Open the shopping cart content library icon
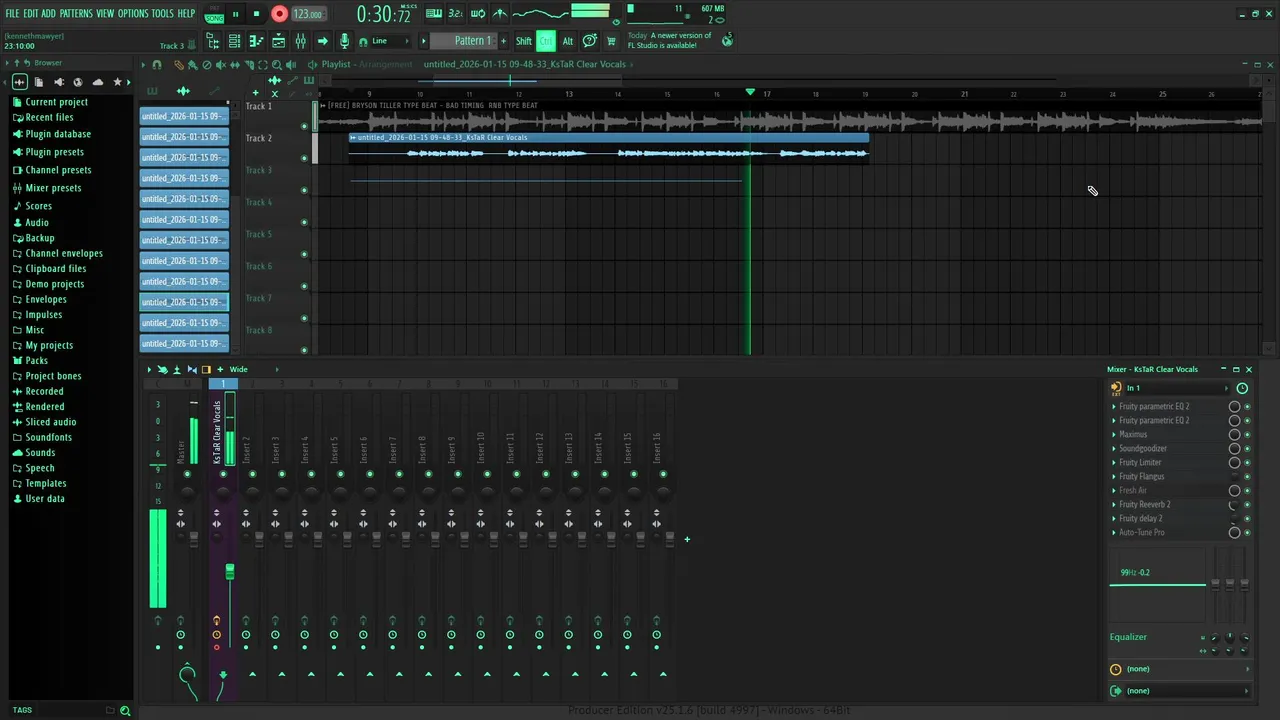Screen dimensions: 1280x720 tap(611, 41)
